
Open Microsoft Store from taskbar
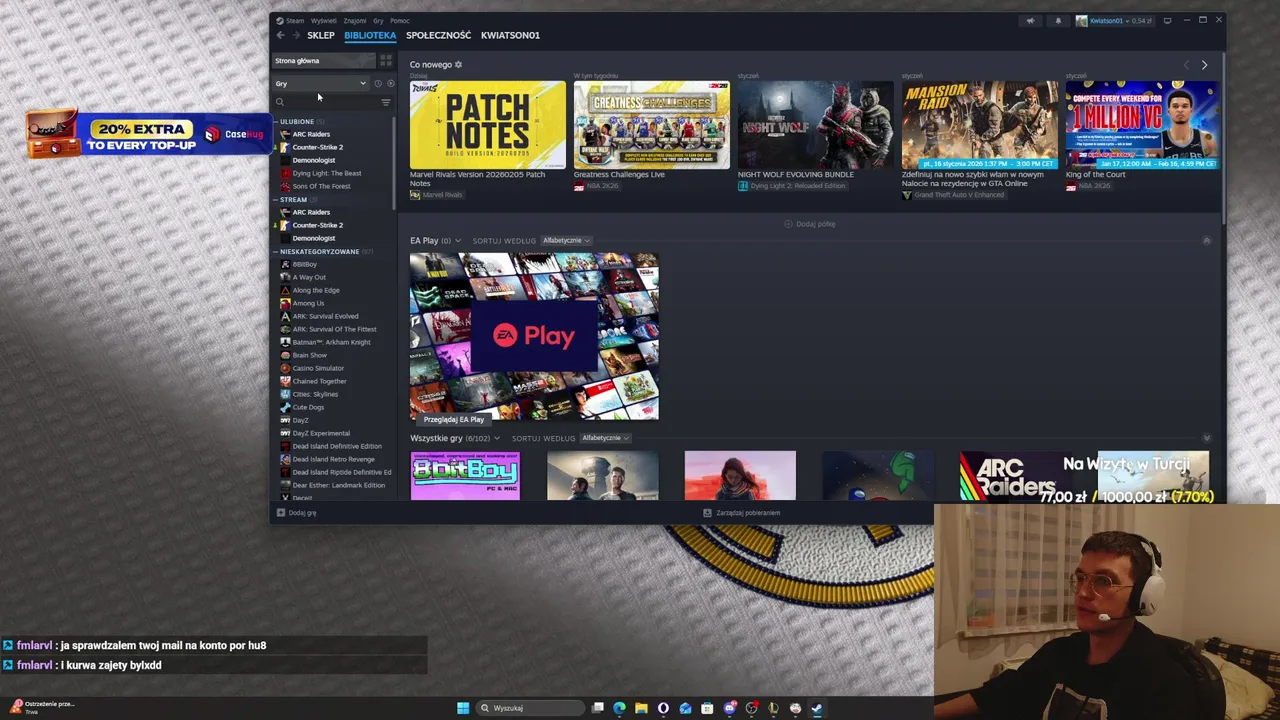[x=707, y=708]
